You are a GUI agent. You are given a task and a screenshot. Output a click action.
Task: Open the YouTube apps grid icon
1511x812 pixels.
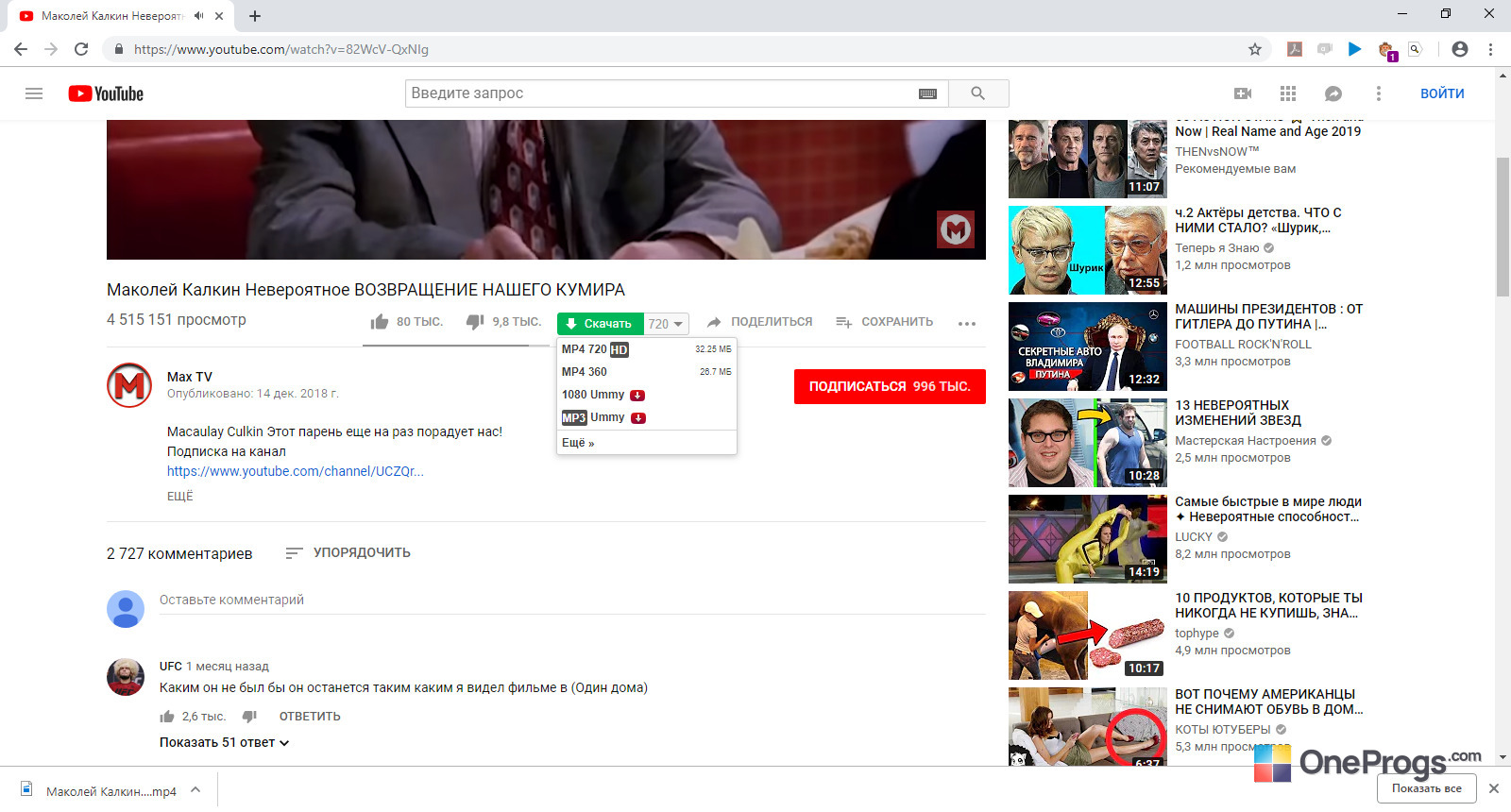point(1288,93)
